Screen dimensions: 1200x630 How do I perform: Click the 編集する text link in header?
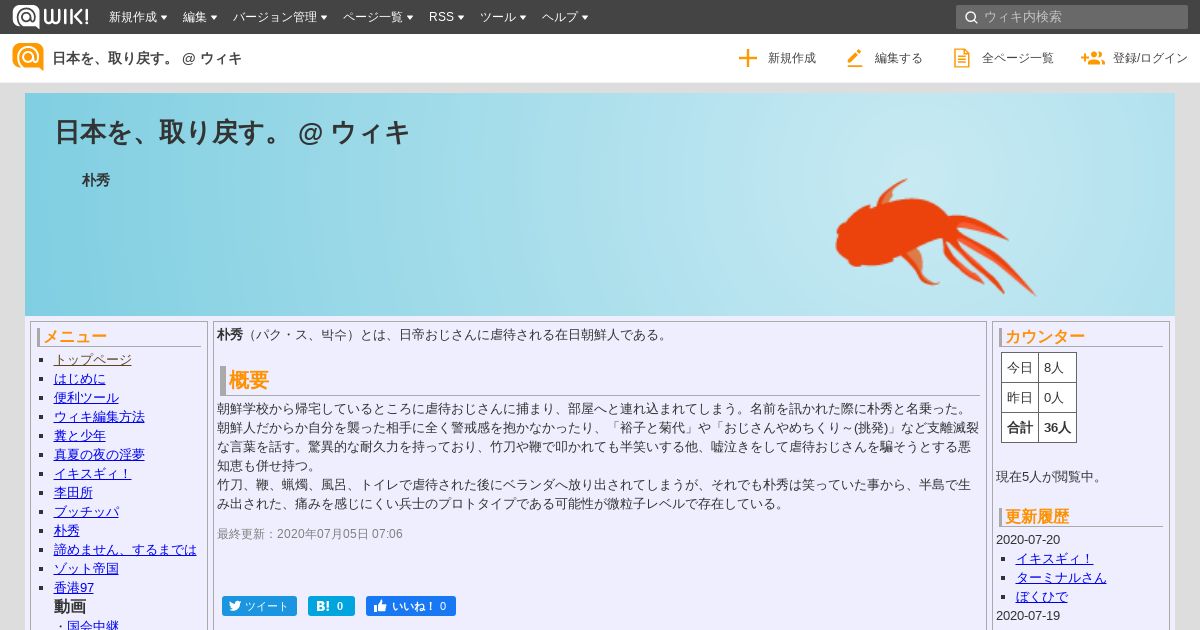[x=899, y=58]
